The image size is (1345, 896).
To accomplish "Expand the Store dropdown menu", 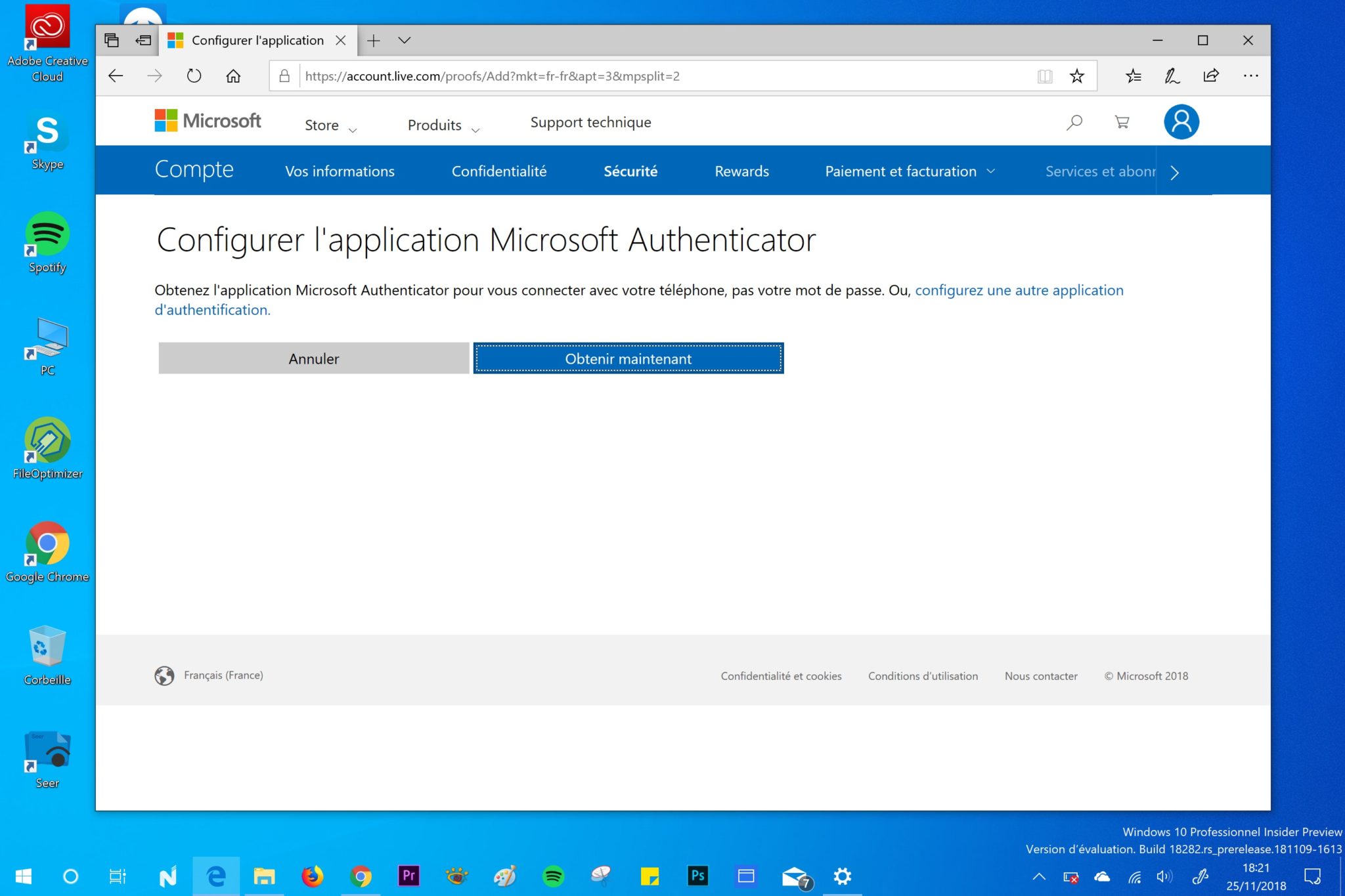I will tap(330, 125).
